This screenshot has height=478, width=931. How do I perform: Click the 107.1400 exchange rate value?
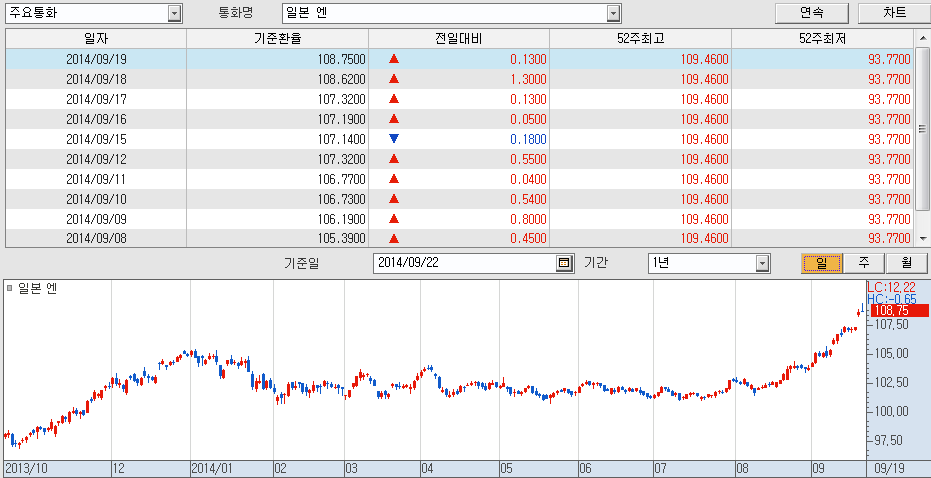pyautogui.click(x=341, y=139)
